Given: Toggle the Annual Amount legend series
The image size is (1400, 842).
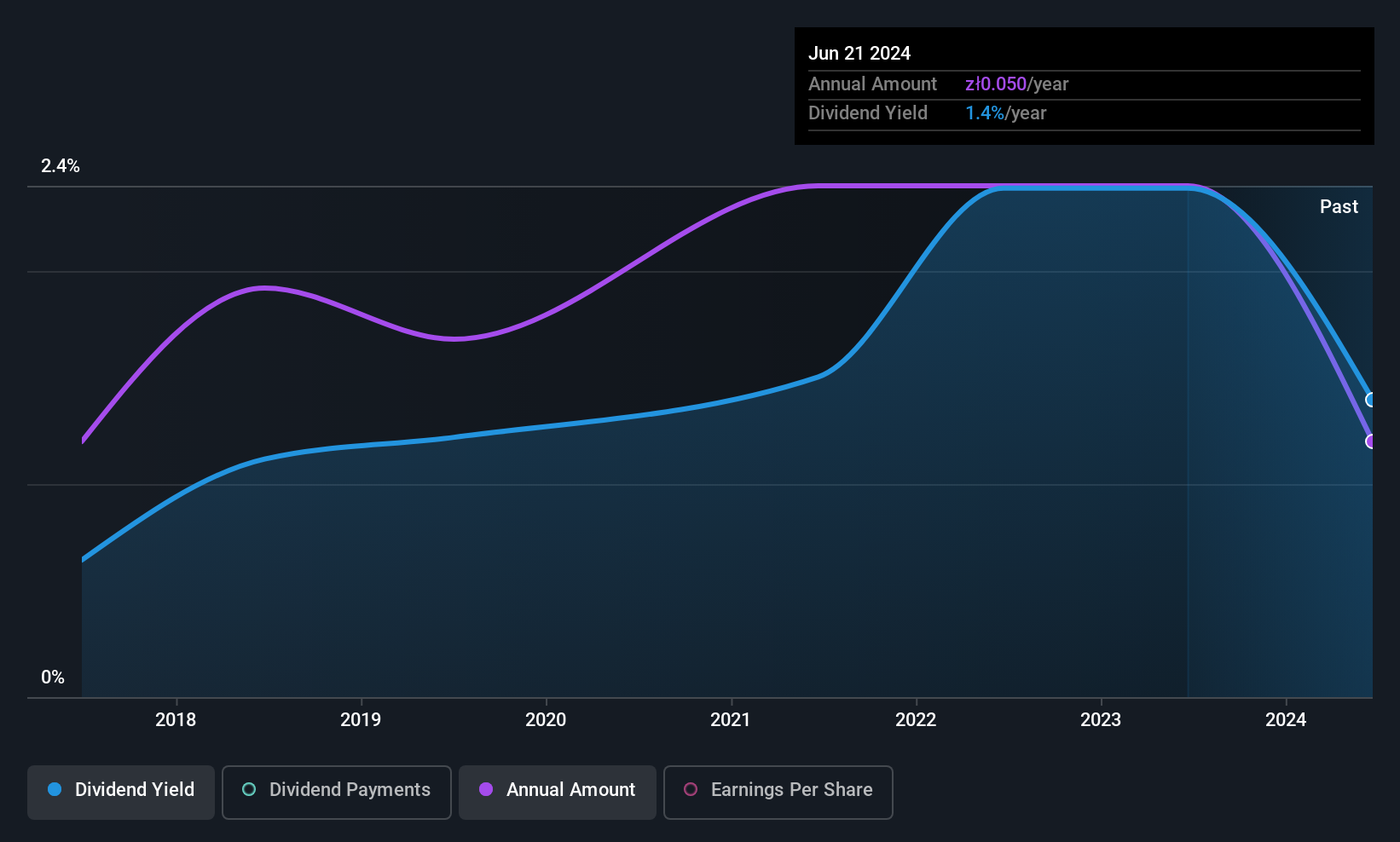Looking at the screenshot, I should click(x=558, y=792).
